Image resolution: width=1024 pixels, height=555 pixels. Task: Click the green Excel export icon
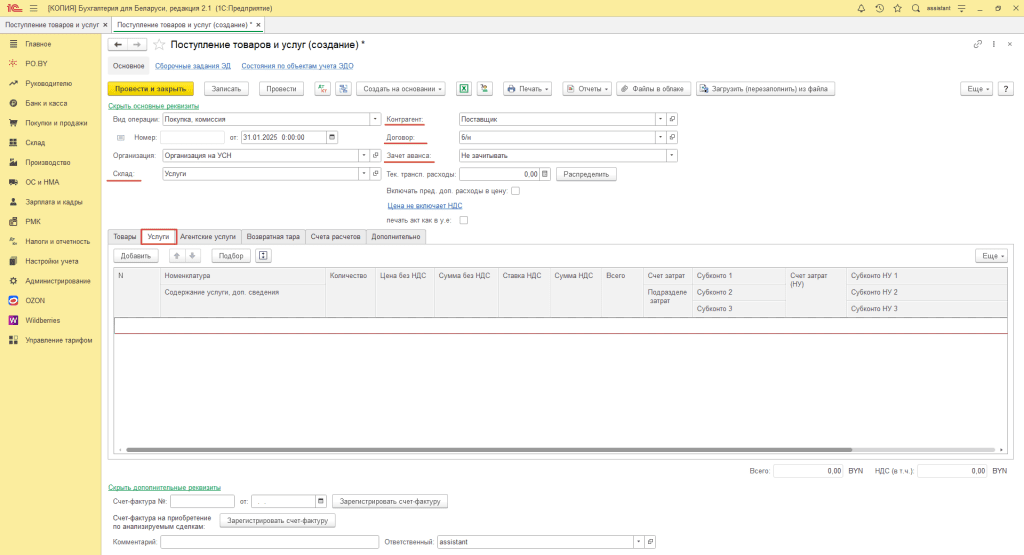click(464, 88)
